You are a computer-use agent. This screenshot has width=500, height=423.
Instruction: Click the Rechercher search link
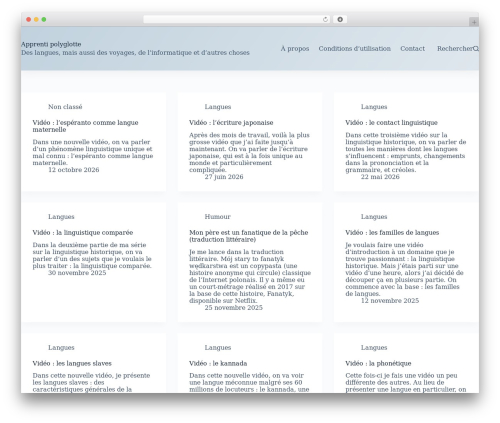click(455, 49)
